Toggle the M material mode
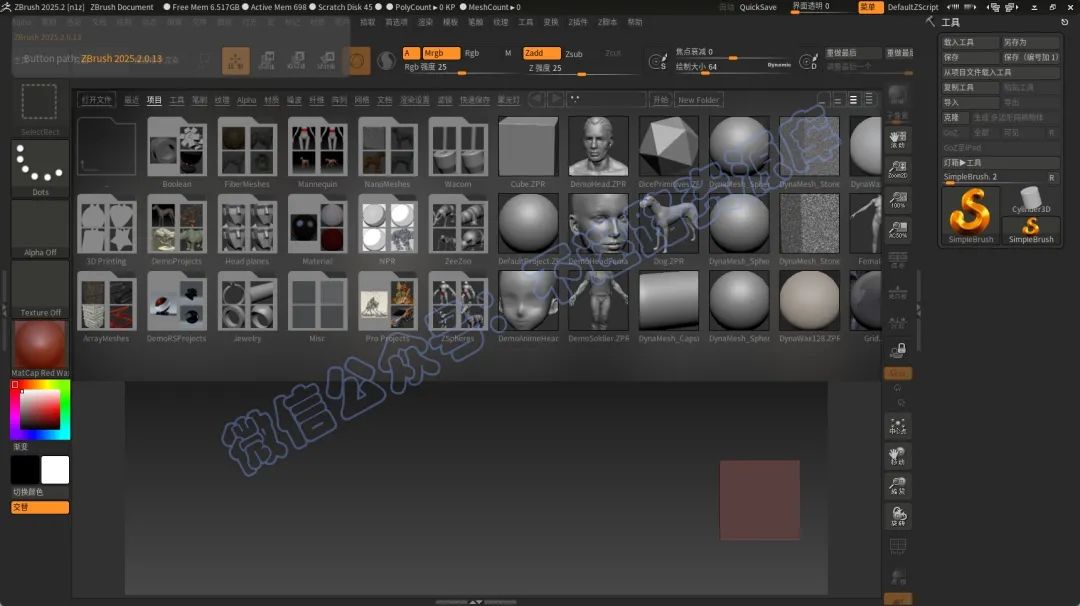The width and height of the screenshot is (1080, 606). coord(508,53)
